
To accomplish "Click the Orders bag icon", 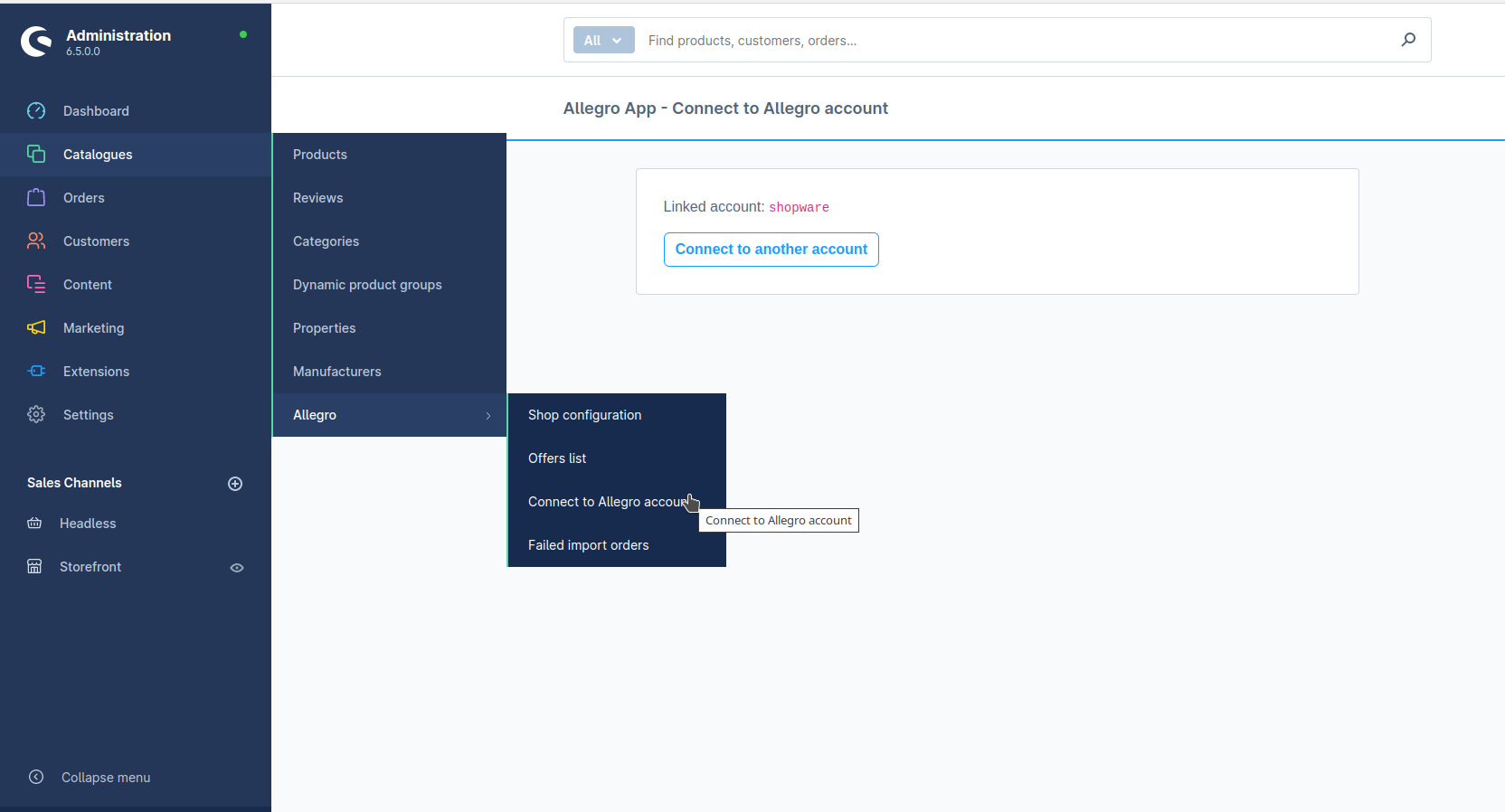I will [x=36, y=197].
